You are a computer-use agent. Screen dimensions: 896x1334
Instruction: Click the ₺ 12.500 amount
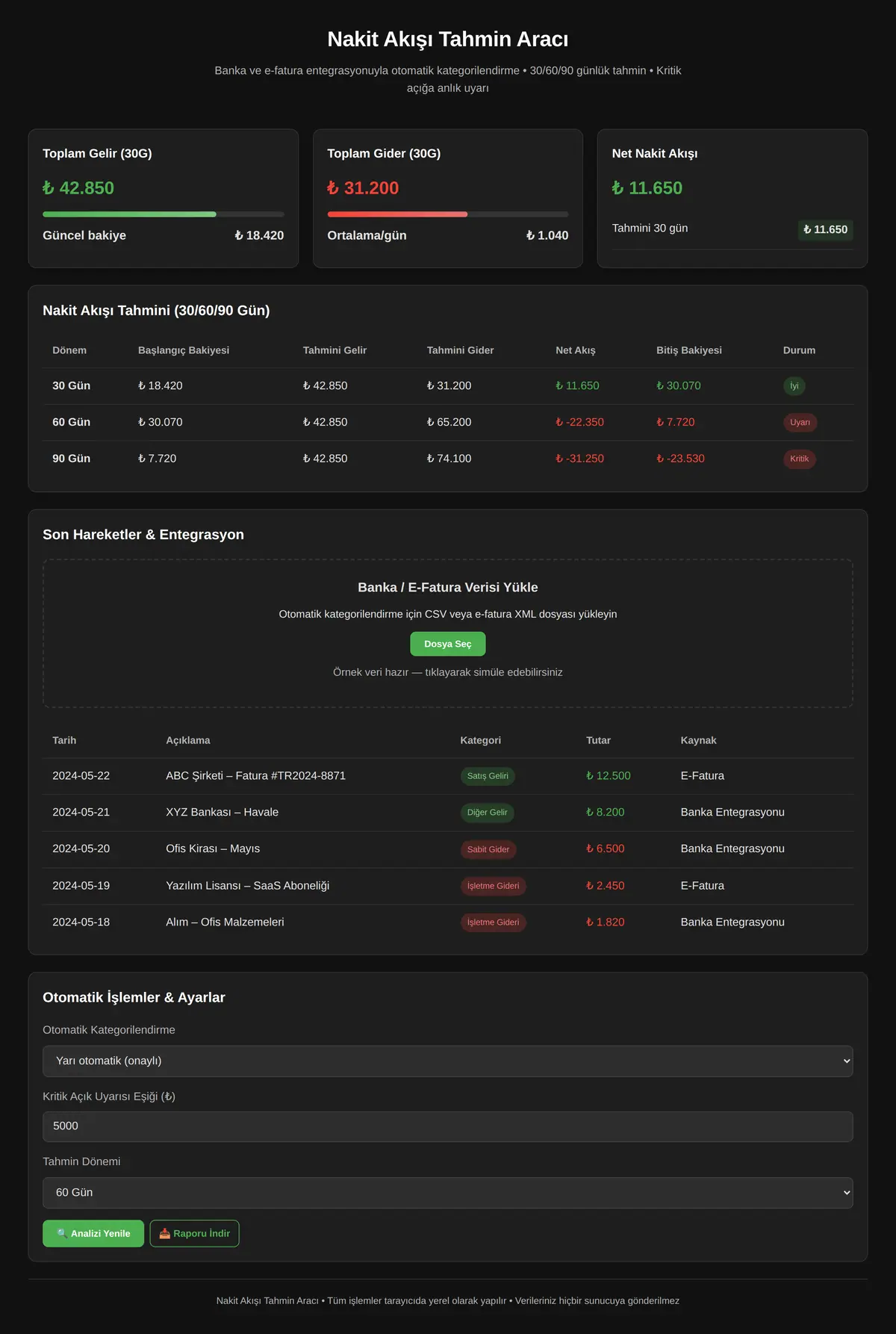609,776
